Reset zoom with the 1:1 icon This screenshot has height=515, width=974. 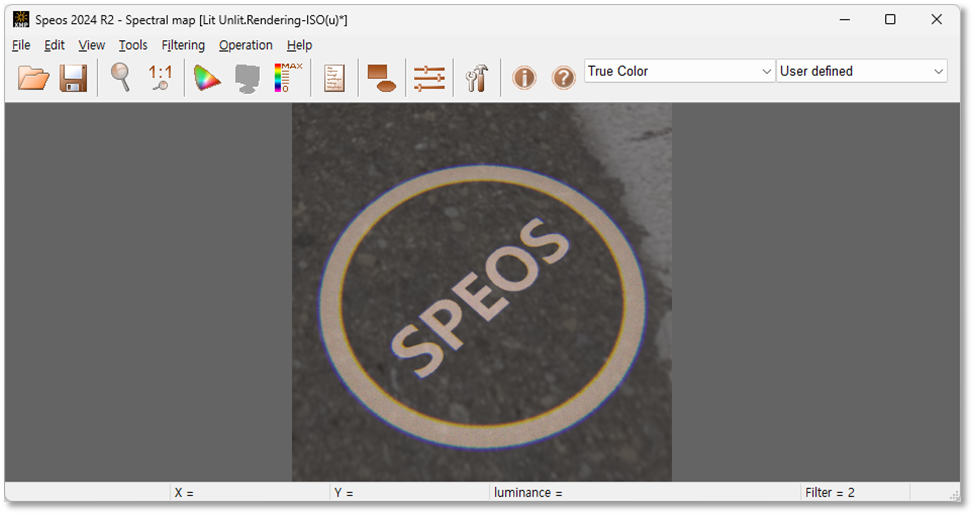pyautogui.click(x=160, y=78)
